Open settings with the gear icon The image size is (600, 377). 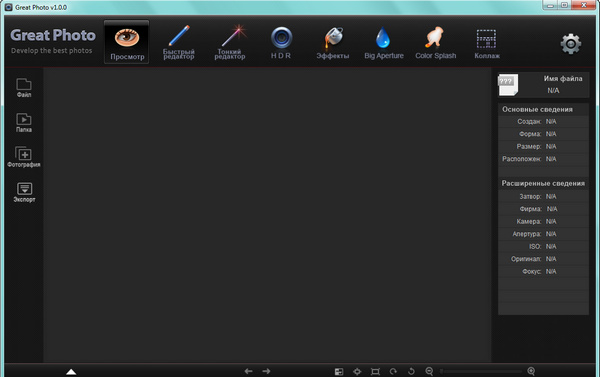tap(571, 44)
